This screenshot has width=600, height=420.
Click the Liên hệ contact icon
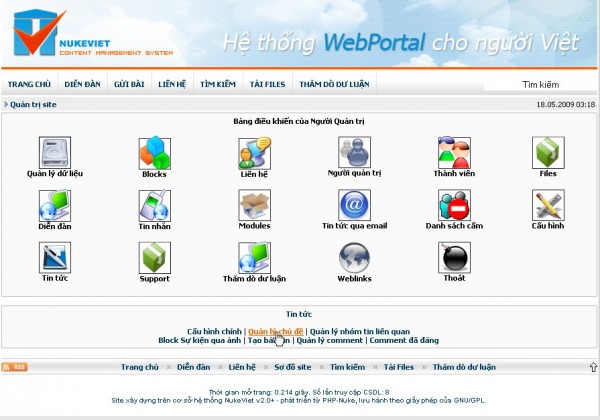(254, 153)
